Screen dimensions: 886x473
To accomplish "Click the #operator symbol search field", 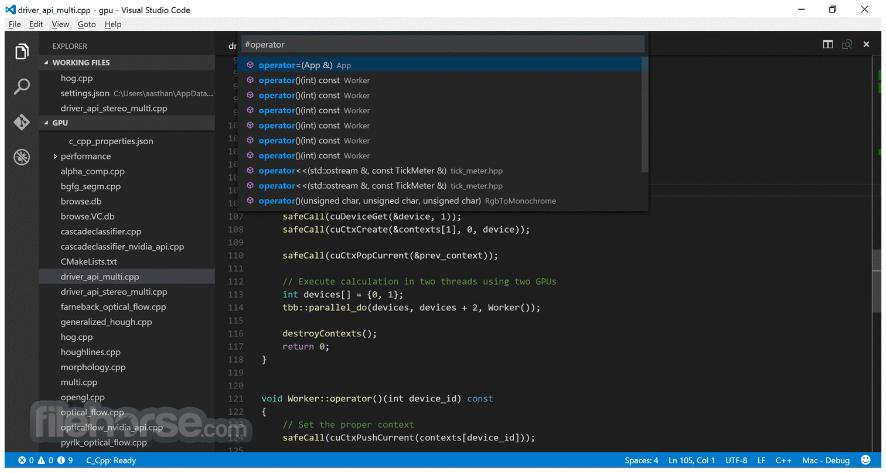I will coord(443,45).
